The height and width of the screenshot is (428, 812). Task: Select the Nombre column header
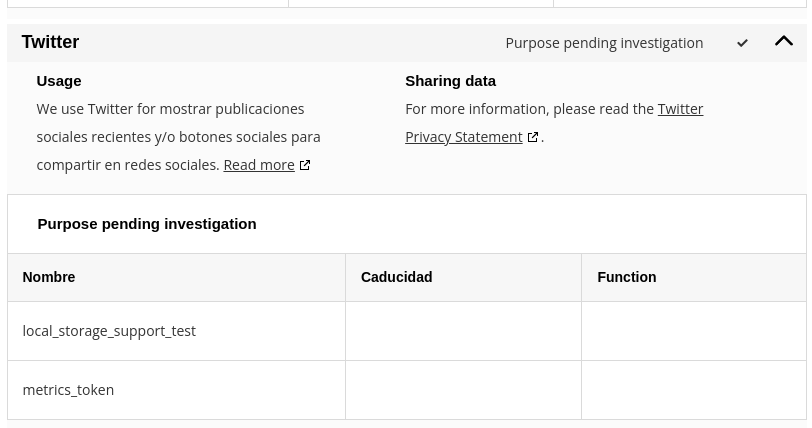177,277
